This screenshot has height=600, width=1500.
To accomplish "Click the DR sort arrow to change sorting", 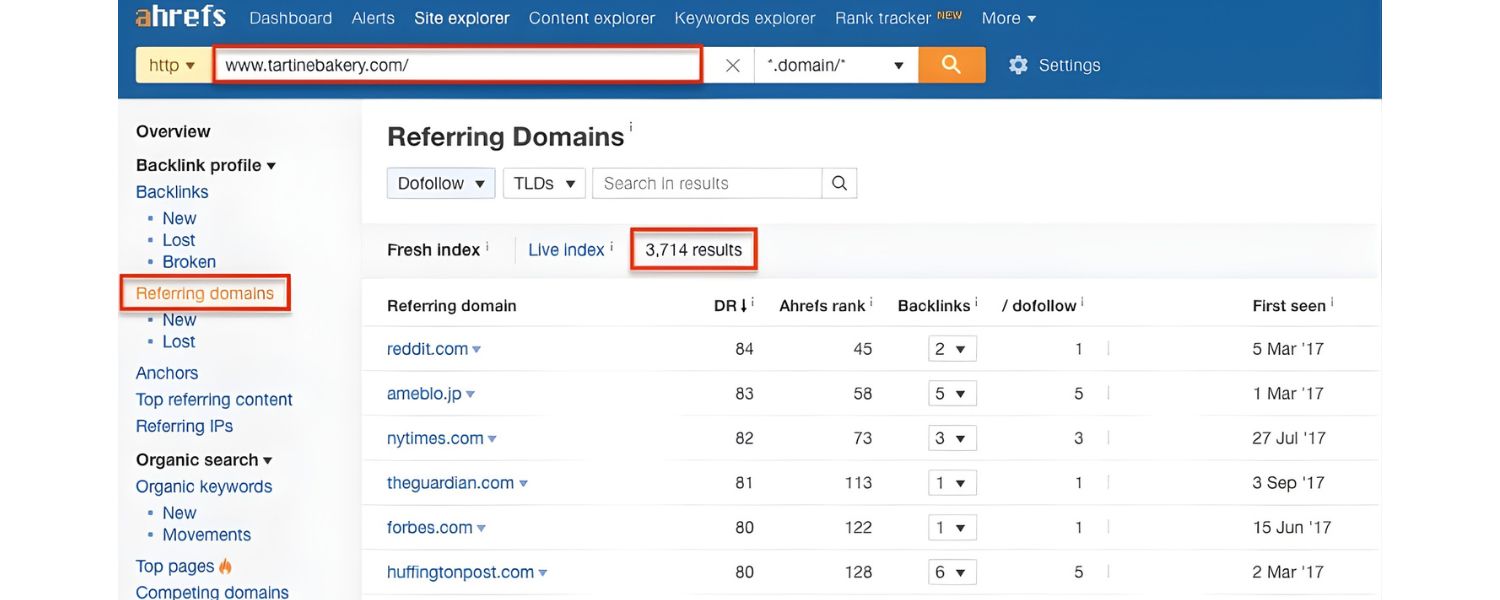I will [745, 304].
